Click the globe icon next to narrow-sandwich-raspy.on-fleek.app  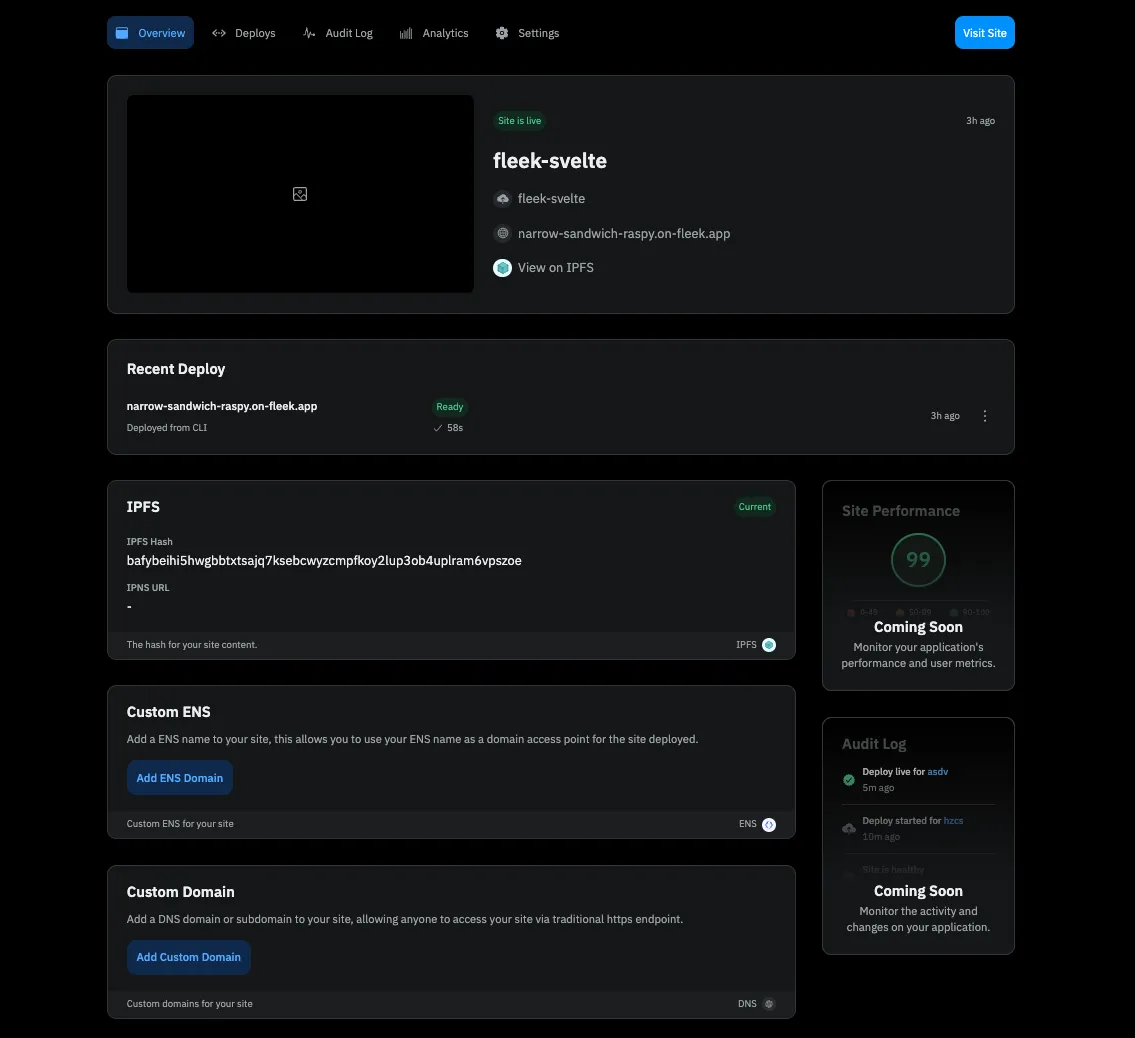tap(502, 234)
